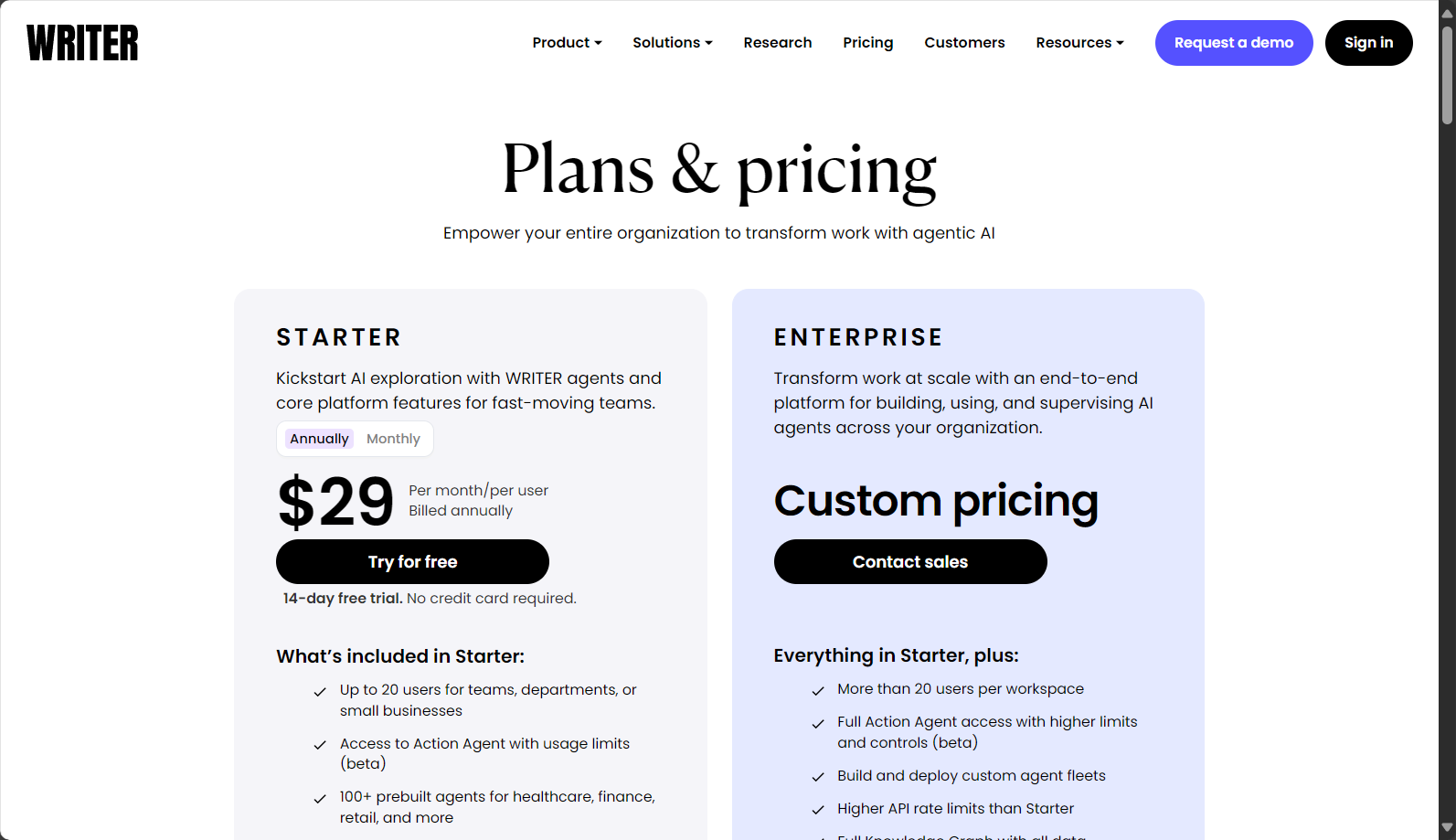Click checkmark next to 'Build and deploy custom agent fleets'

click(818, 778)
